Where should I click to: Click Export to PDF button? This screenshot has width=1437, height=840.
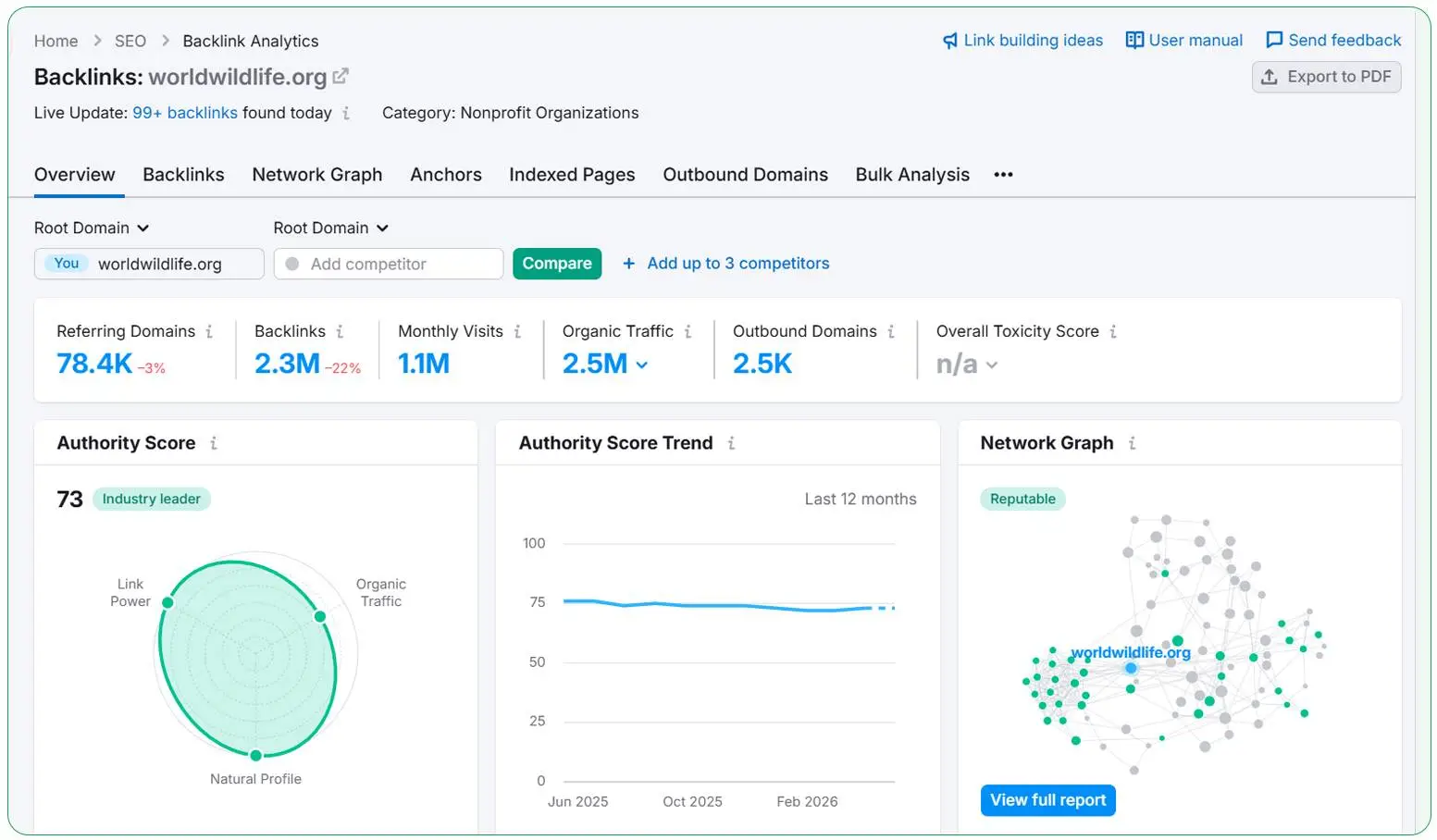(1326, 77)
